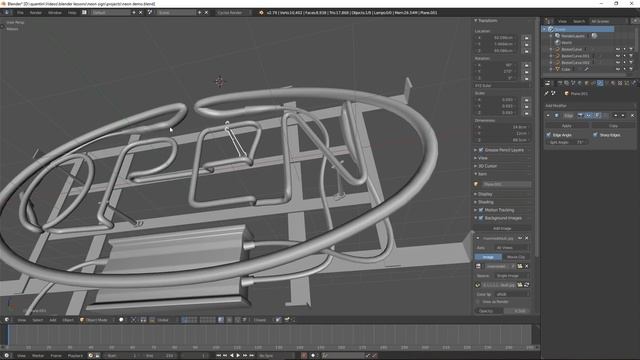Screen dimensions: 640x360
Task: Open the Render menu in top bar
Action: click(x=36, y=13)
